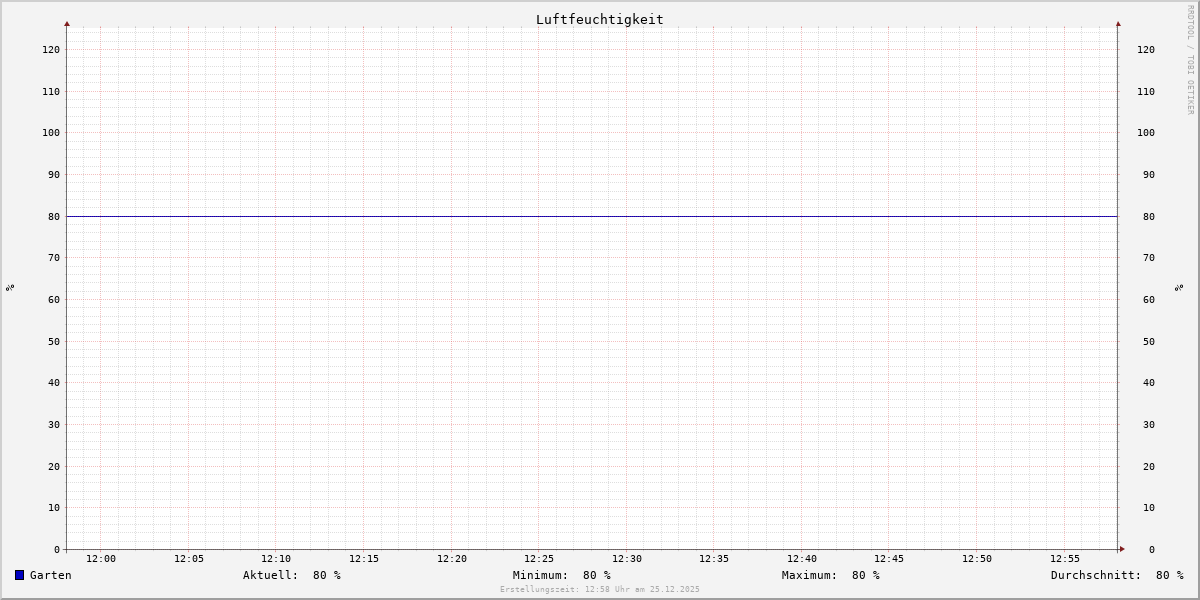Click the 10 label on left axis
The image size is (1200, 600).
54,507
